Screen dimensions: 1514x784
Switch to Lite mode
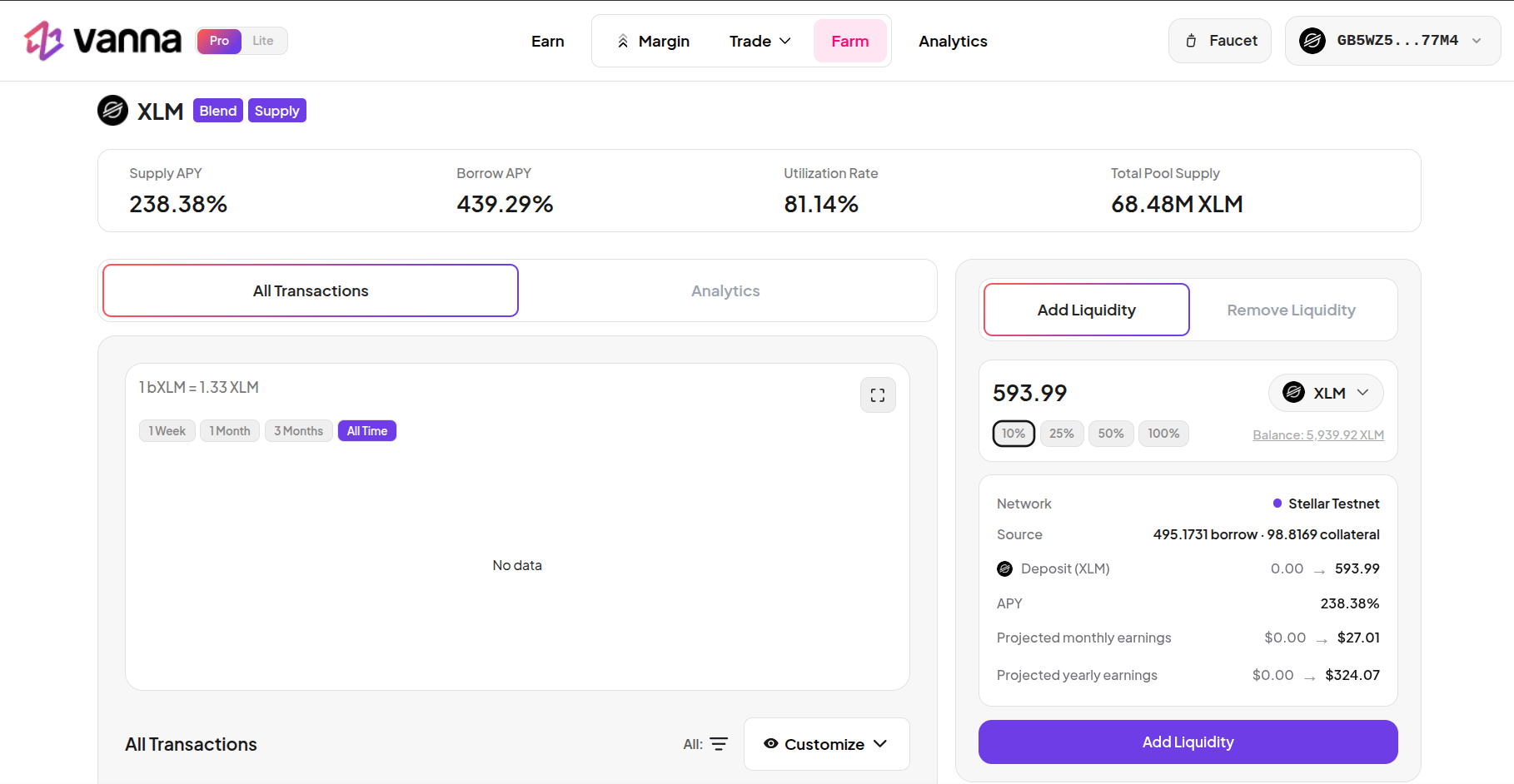click(263, 41)
